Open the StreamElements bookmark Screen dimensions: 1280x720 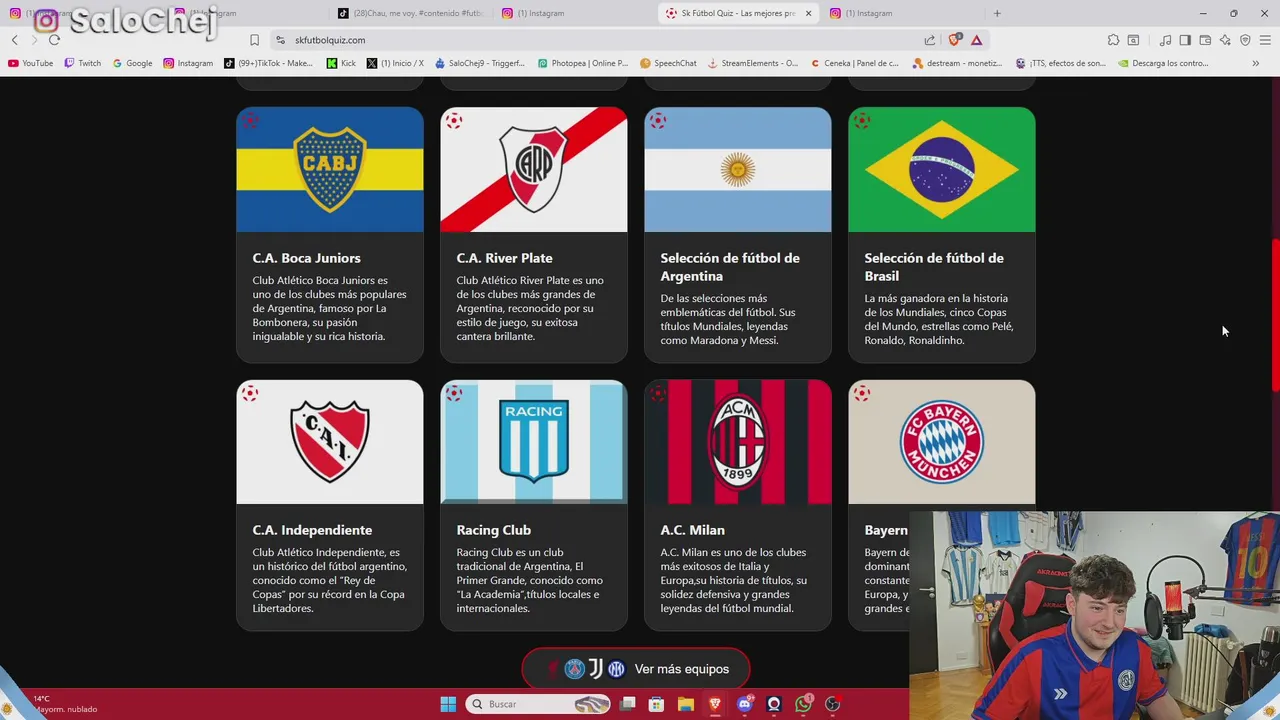point(753,63)
